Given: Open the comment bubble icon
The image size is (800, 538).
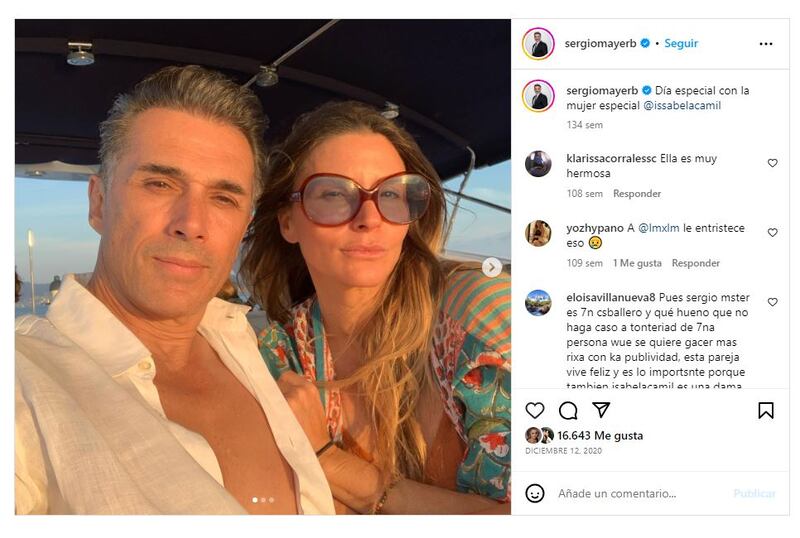Looking at the screenshot, I should [x=568, y=410].
